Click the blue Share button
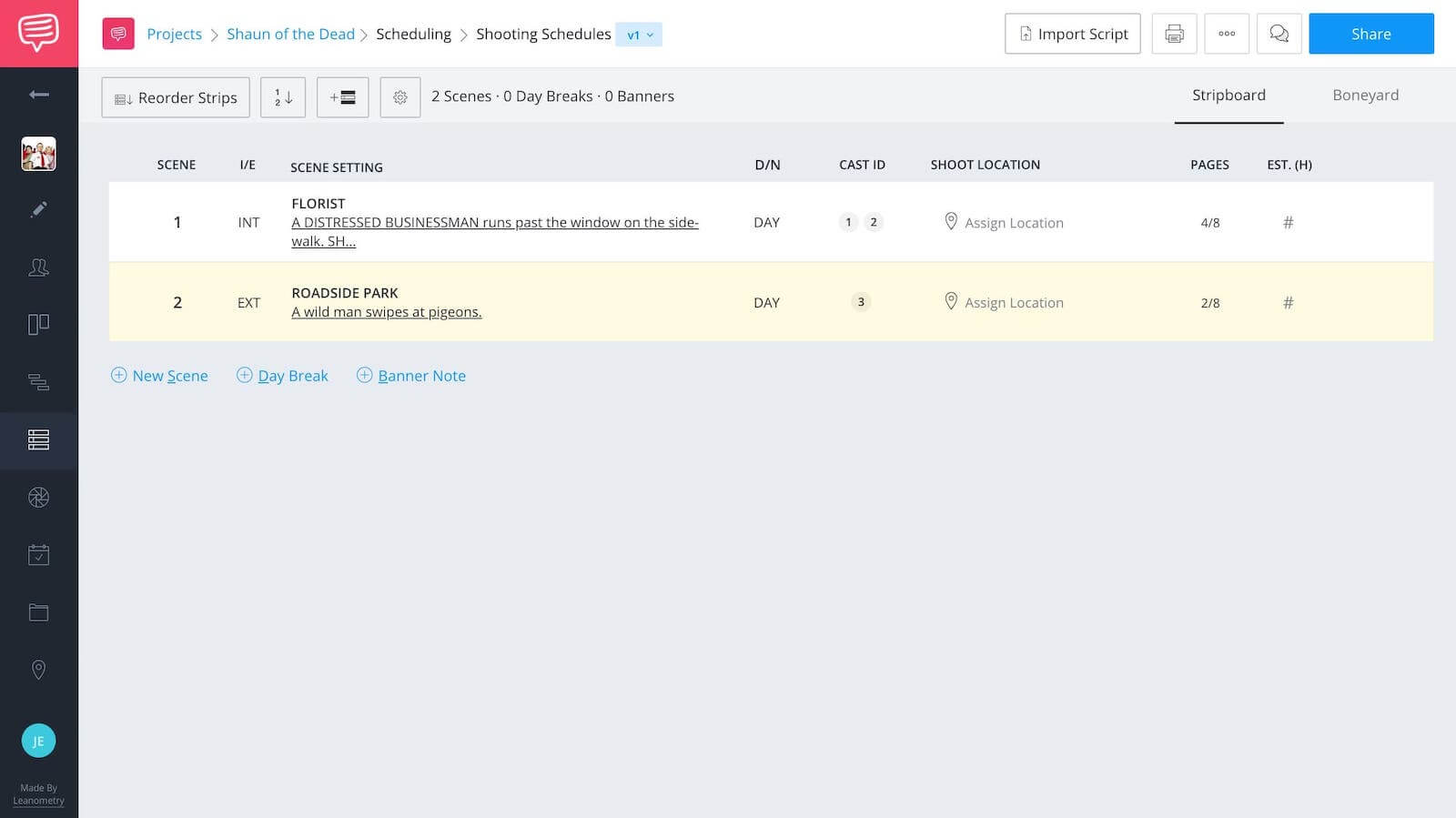1456x818 pixels. pos(1370,34)
